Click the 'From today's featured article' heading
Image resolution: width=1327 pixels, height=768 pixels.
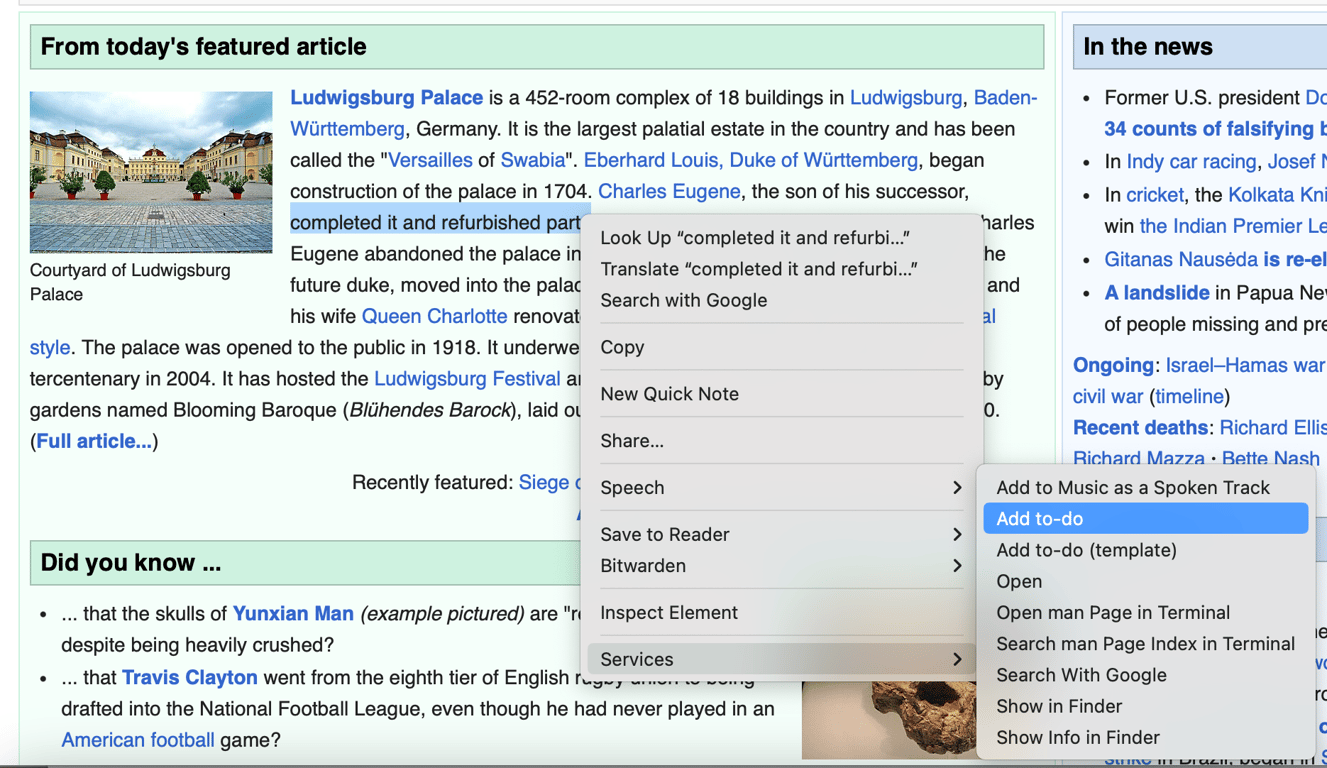click(x=203, y=47)
